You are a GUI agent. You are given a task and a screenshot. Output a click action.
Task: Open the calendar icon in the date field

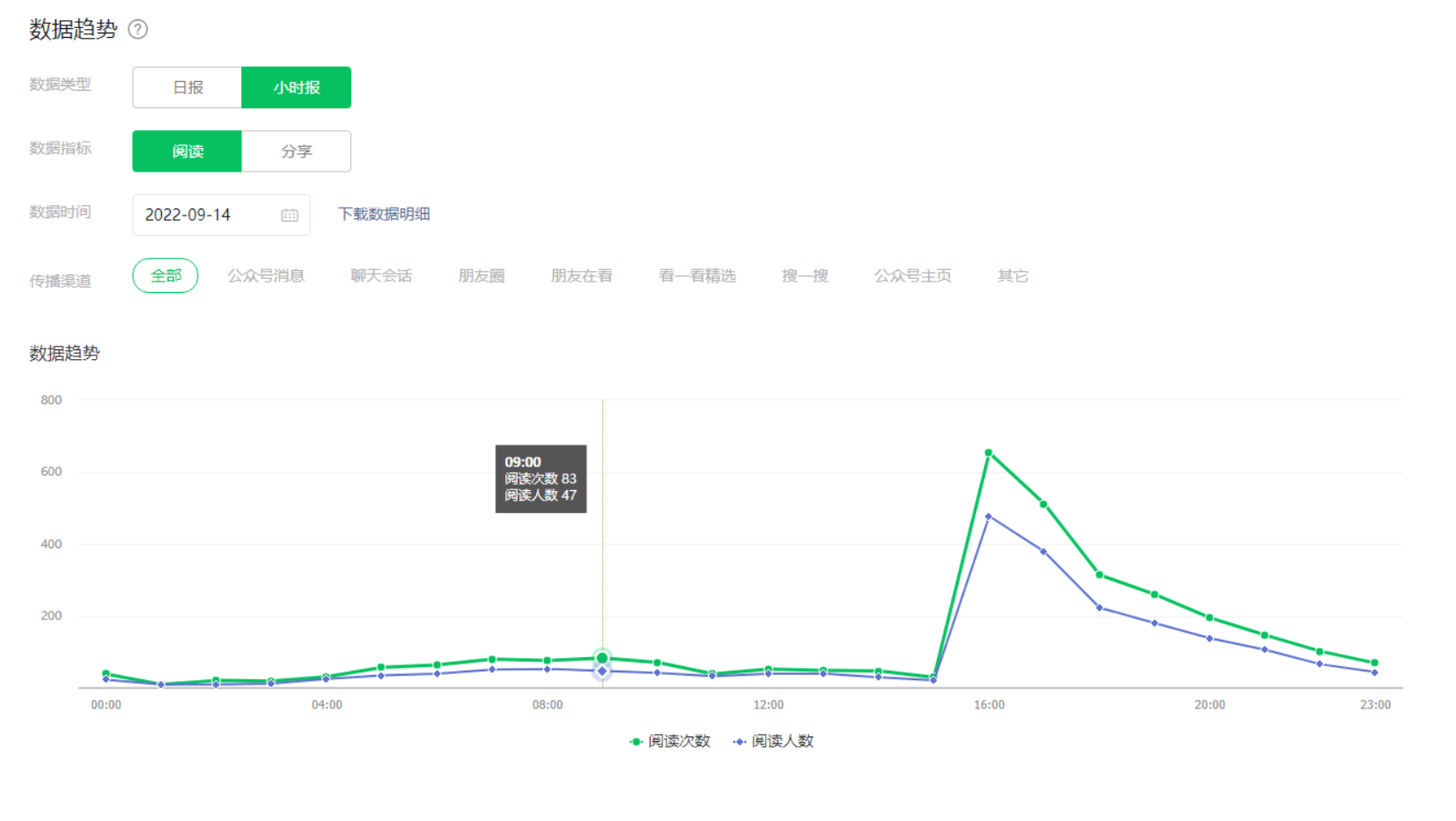tap(290, 215)
